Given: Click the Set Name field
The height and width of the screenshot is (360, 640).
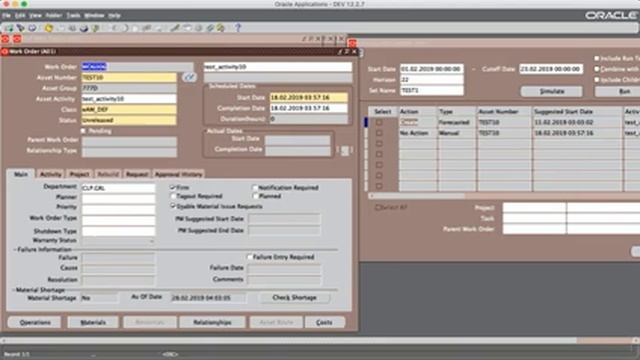Looking at the screenshot, I should [x=431, y=90].
